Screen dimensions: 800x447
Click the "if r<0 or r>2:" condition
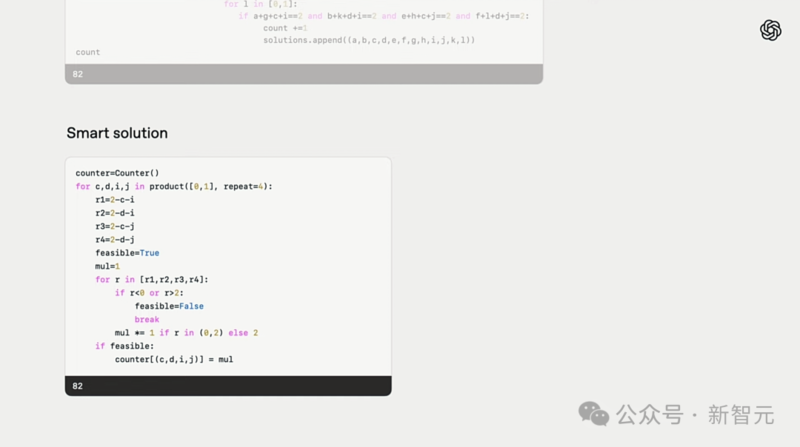pyautogui.click(x=149, y=293)
